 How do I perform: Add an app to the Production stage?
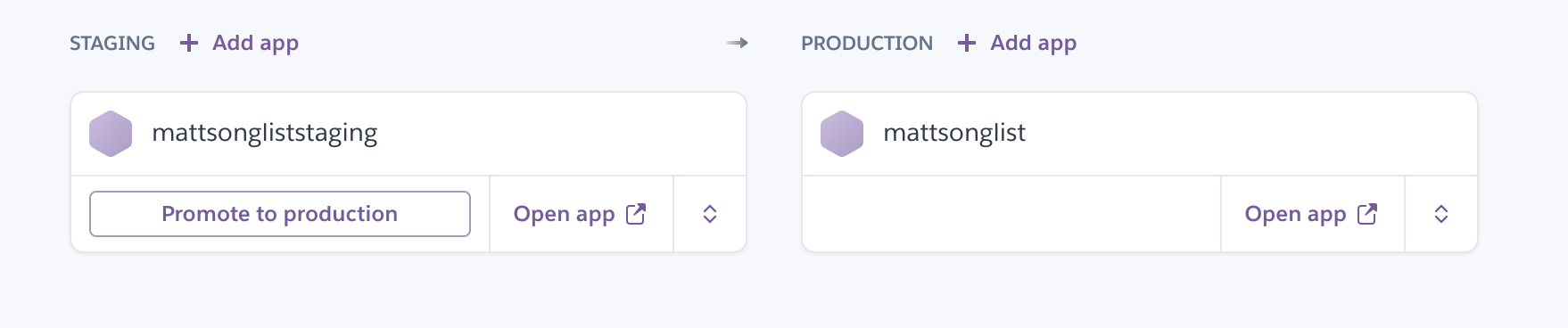click(1017, 43)
